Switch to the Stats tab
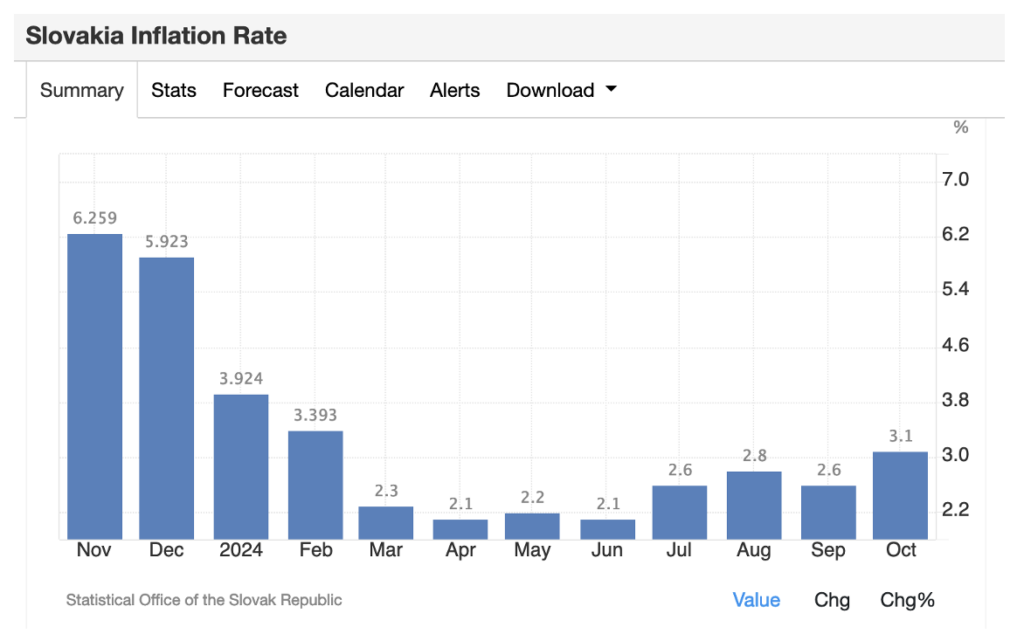This screenshot has width=1024, height=634. (x=173, y=90)
